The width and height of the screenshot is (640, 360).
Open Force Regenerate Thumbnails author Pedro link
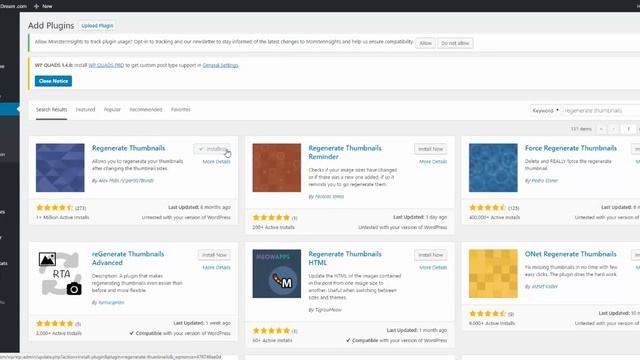pos(544,180)
